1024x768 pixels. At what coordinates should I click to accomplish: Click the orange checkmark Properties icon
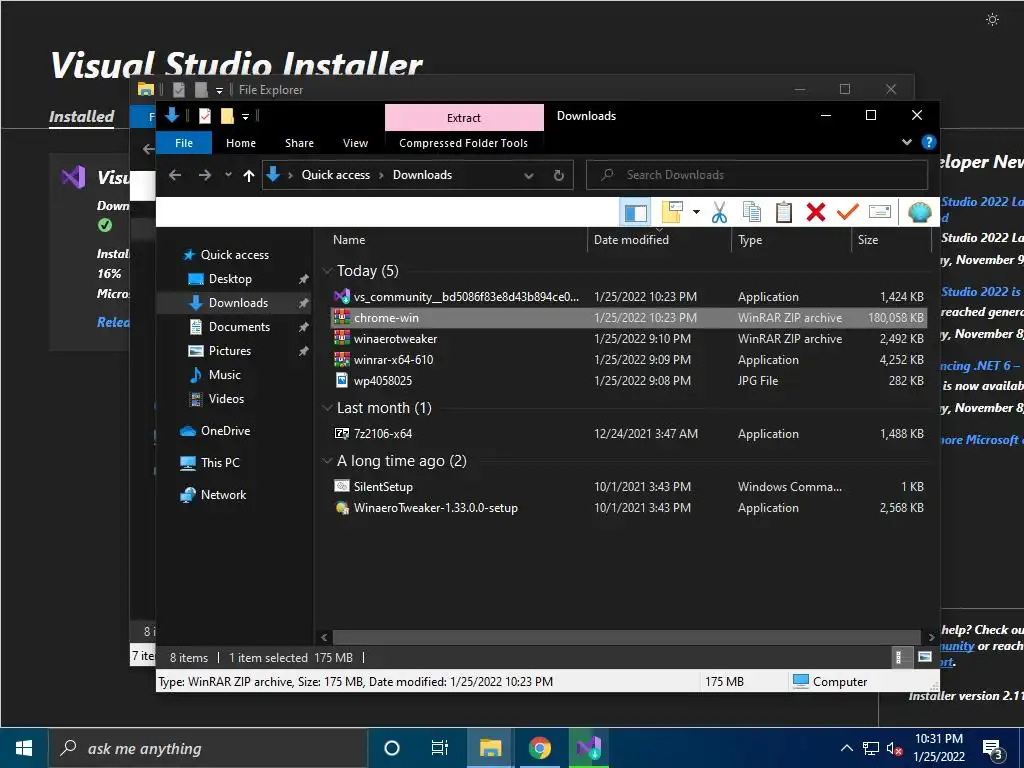coord(848,212)
